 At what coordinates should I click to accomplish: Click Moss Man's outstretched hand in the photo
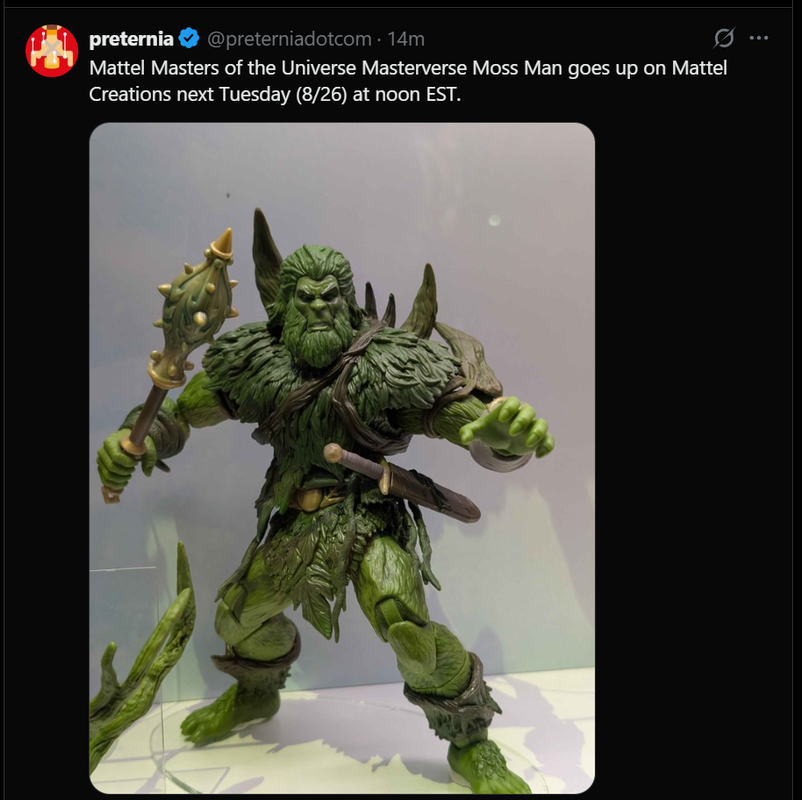point(510,430)
